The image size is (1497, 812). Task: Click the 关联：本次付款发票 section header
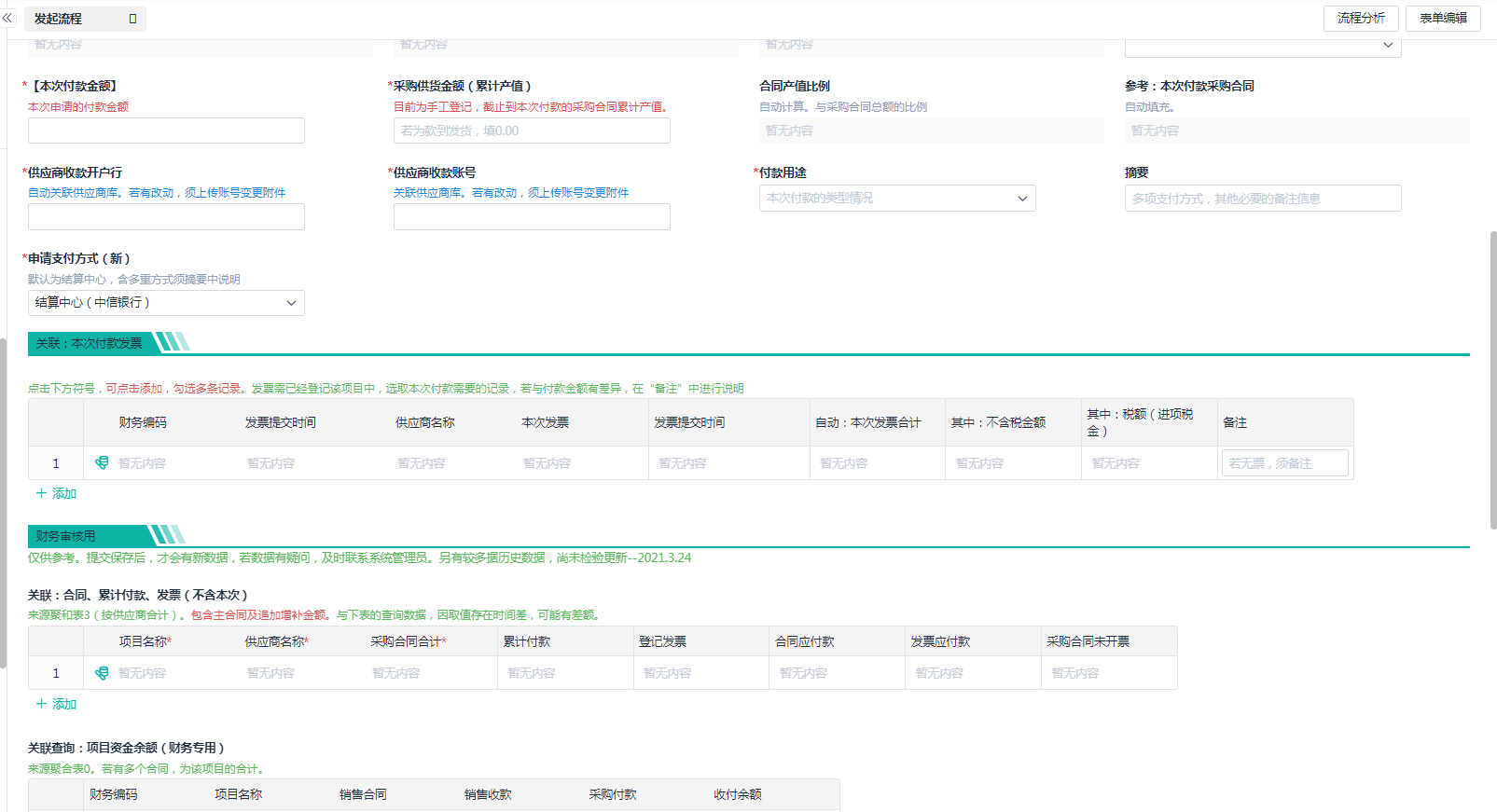(89, 343)
